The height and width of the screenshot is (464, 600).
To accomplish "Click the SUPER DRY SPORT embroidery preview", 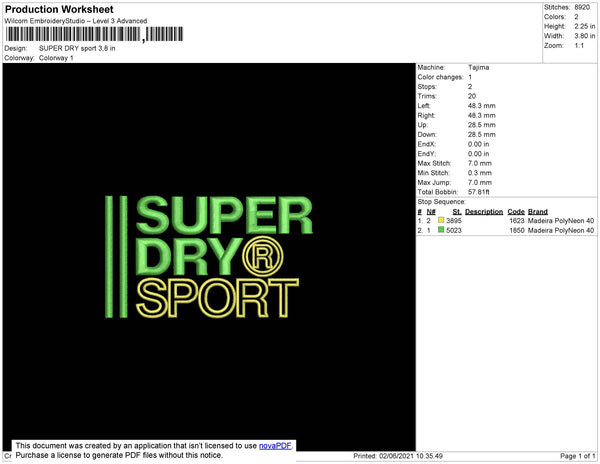I will point(209,257).
